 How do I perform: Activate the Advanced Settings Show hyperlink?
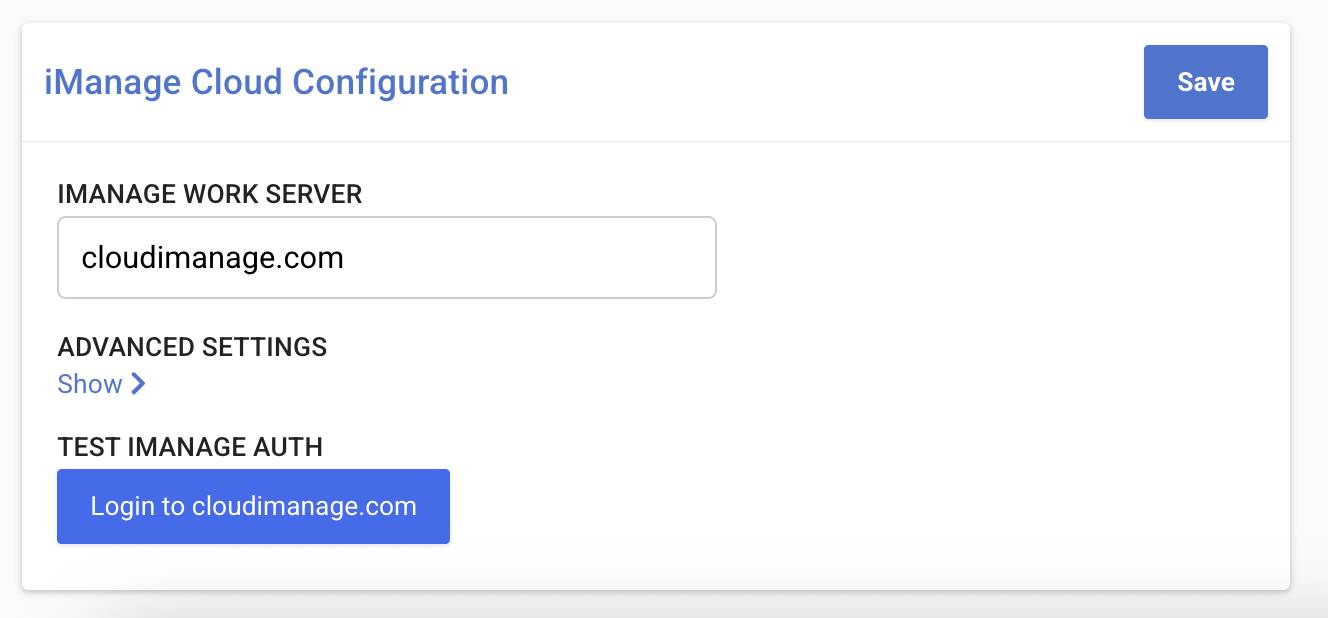point(90,383)
